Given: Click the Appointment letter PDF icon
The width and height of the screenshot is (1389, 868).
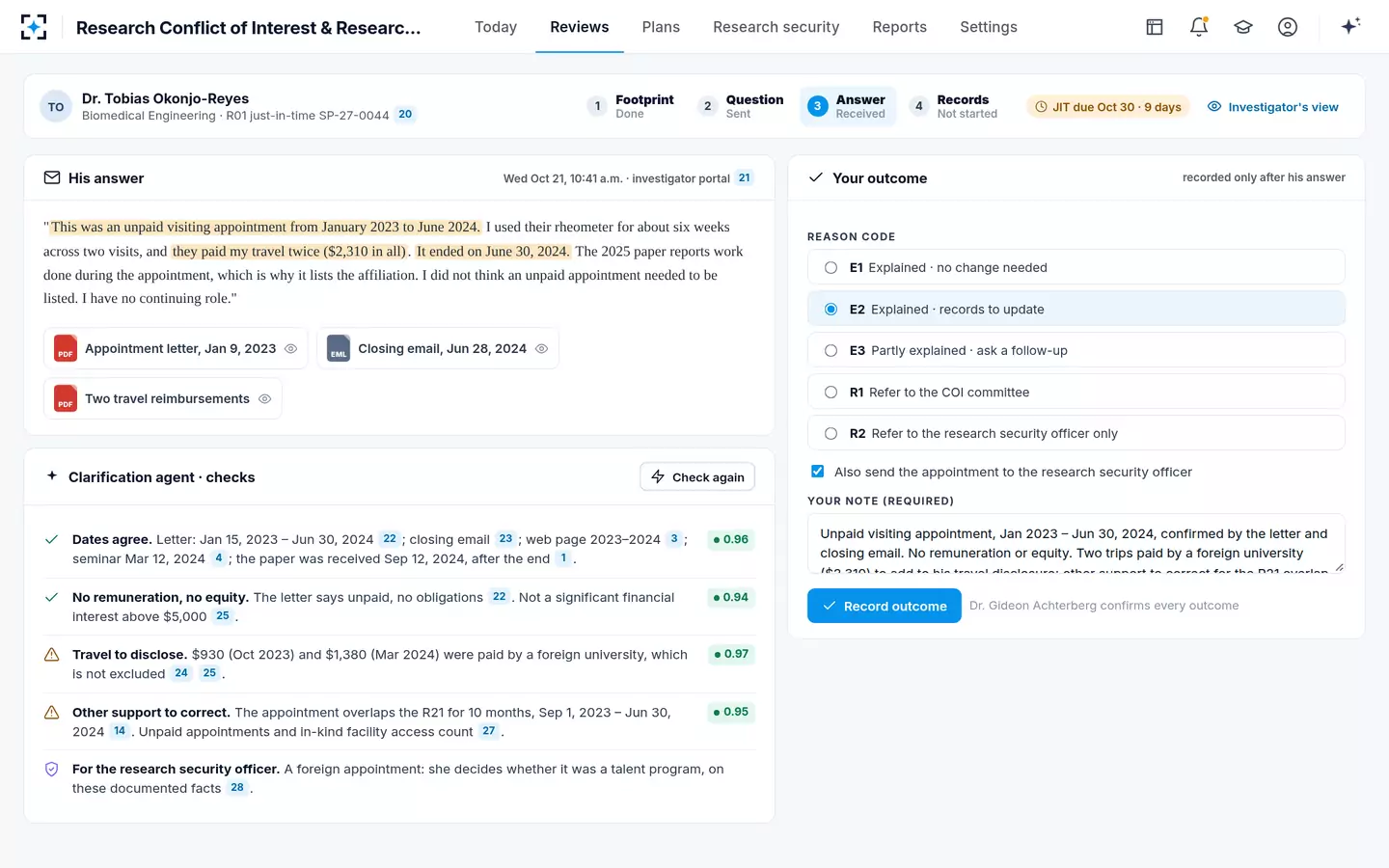Looking at the screenshot, I should point(66,348).
